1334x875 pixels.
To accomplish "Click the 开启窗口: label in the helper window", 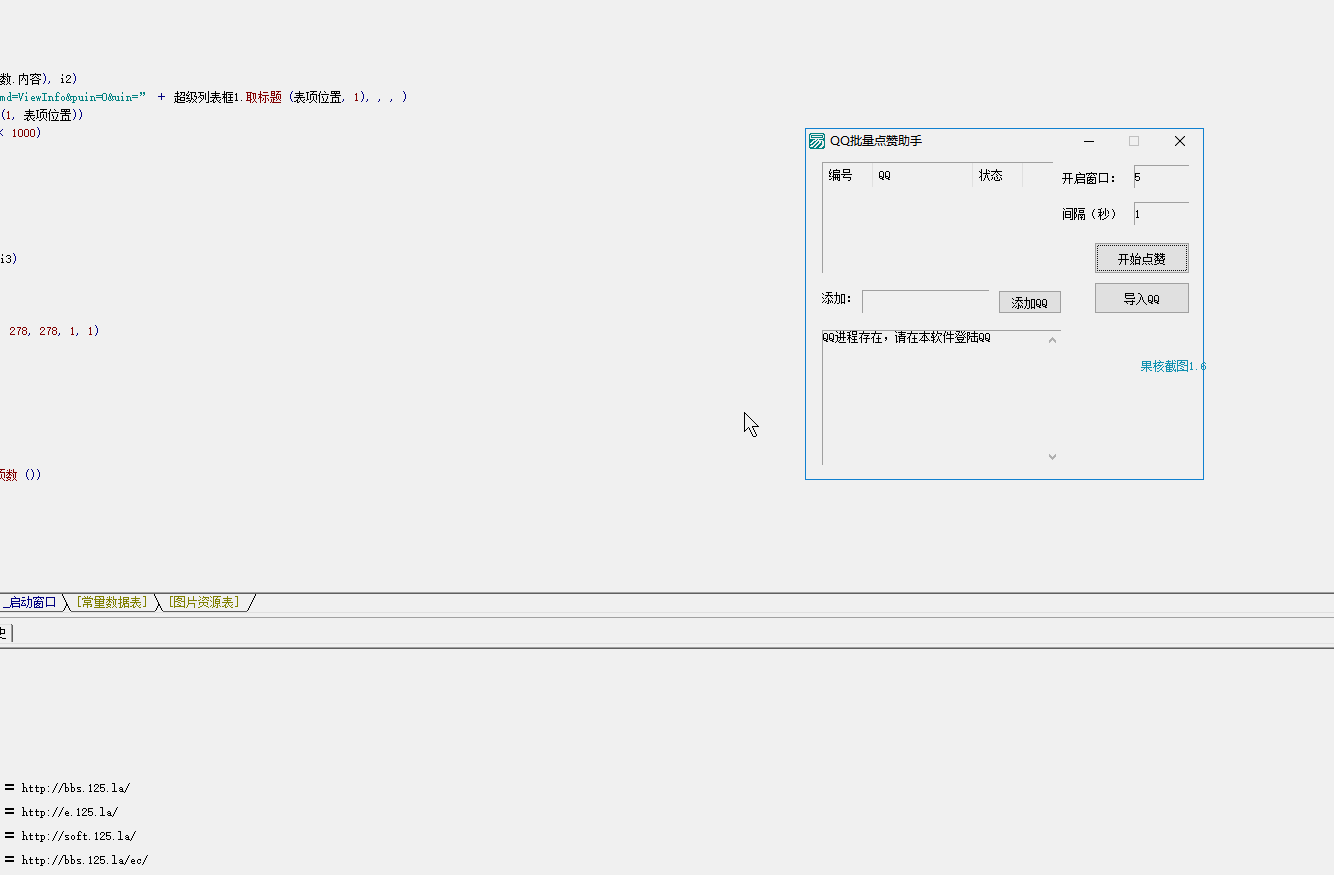I will point(1089,178).
